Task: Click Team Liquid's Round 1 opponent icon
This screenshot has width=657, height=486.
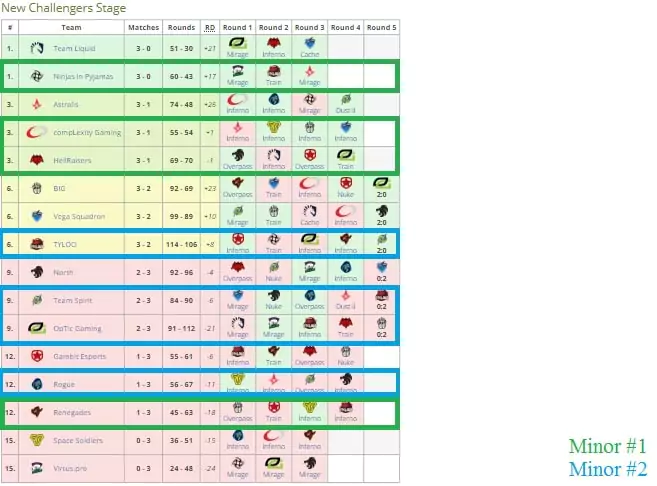Action: (x=237, y=43)
